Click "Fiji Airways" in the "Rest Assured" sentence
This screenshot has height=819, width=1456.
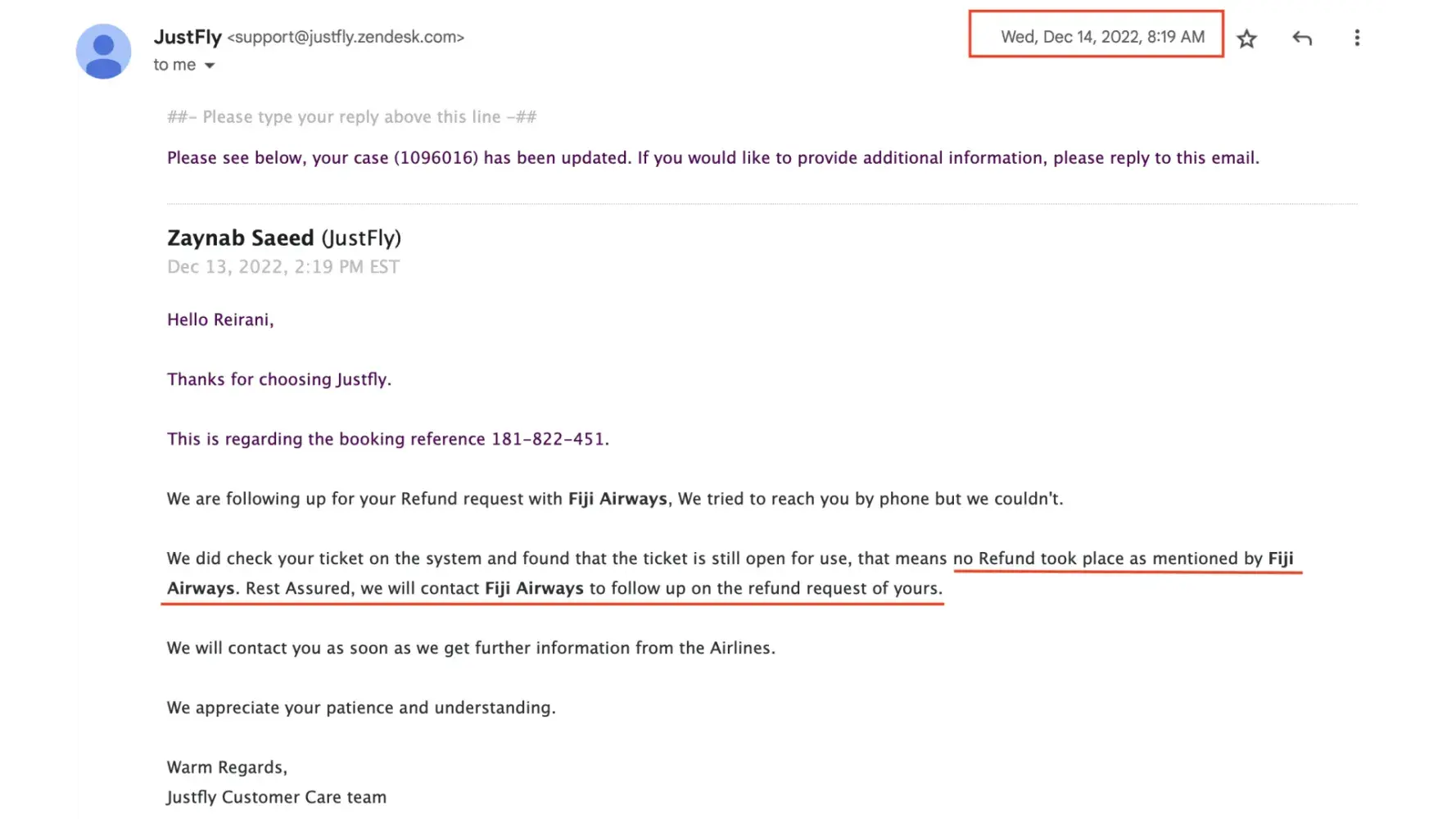coord(534,588)
